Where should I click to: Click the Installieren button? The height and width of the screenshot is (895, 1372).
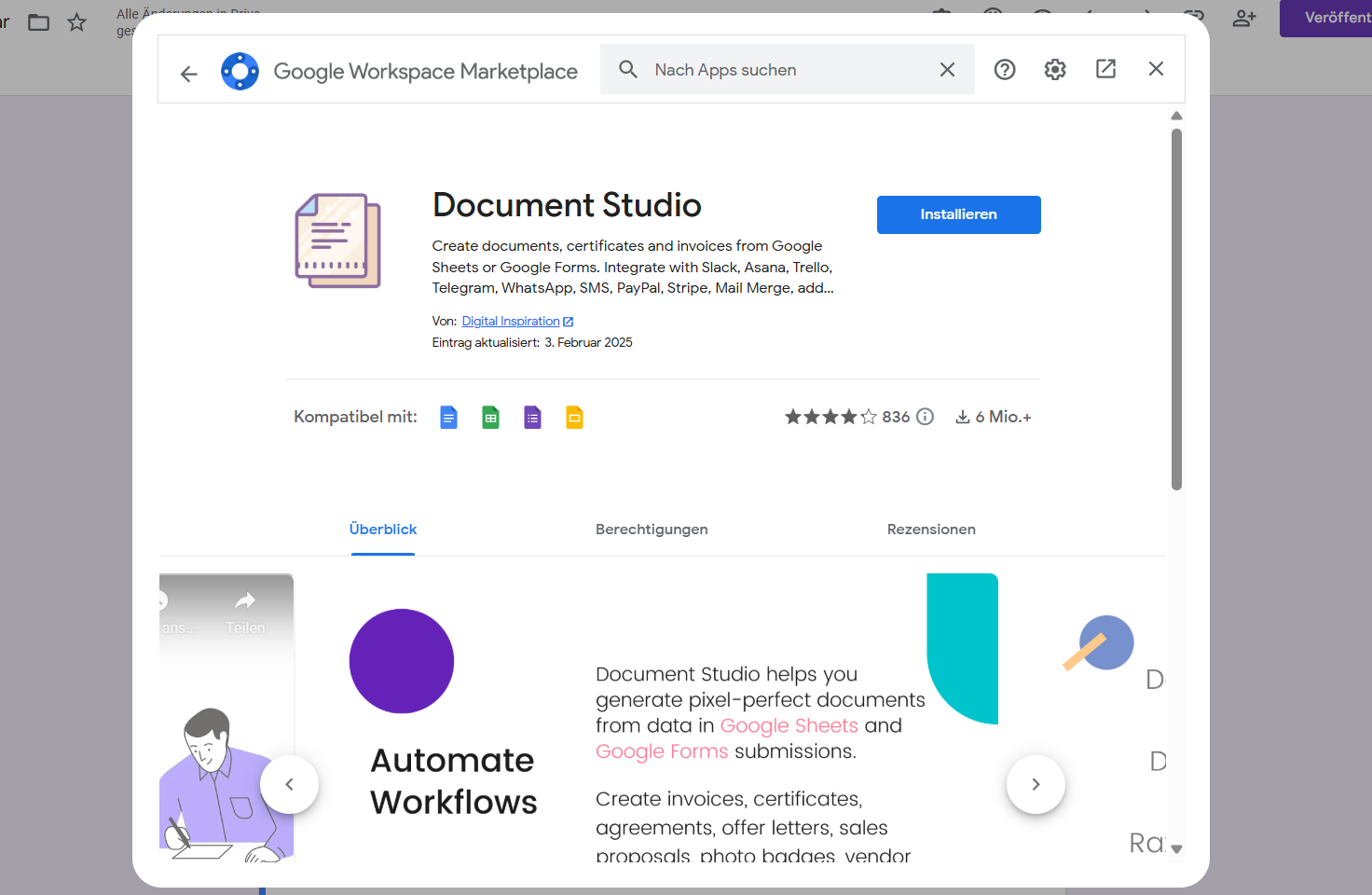pos(958,214)
